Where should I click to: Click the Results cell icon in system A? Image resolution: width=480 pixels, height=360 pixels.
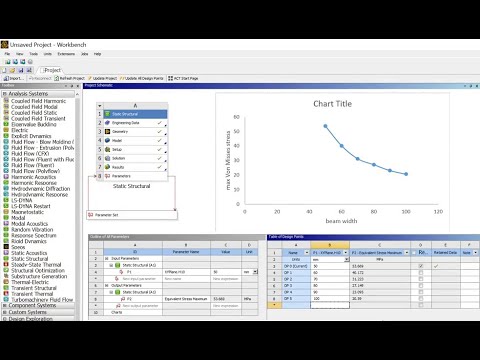click(107, 167)
